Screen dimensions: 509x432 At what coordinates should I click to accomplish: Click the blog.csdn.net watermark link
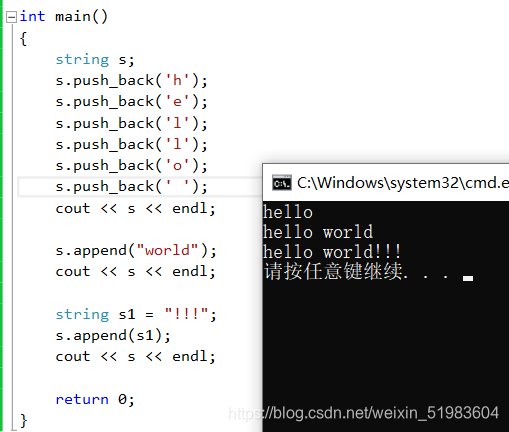[x=363, y=413]
